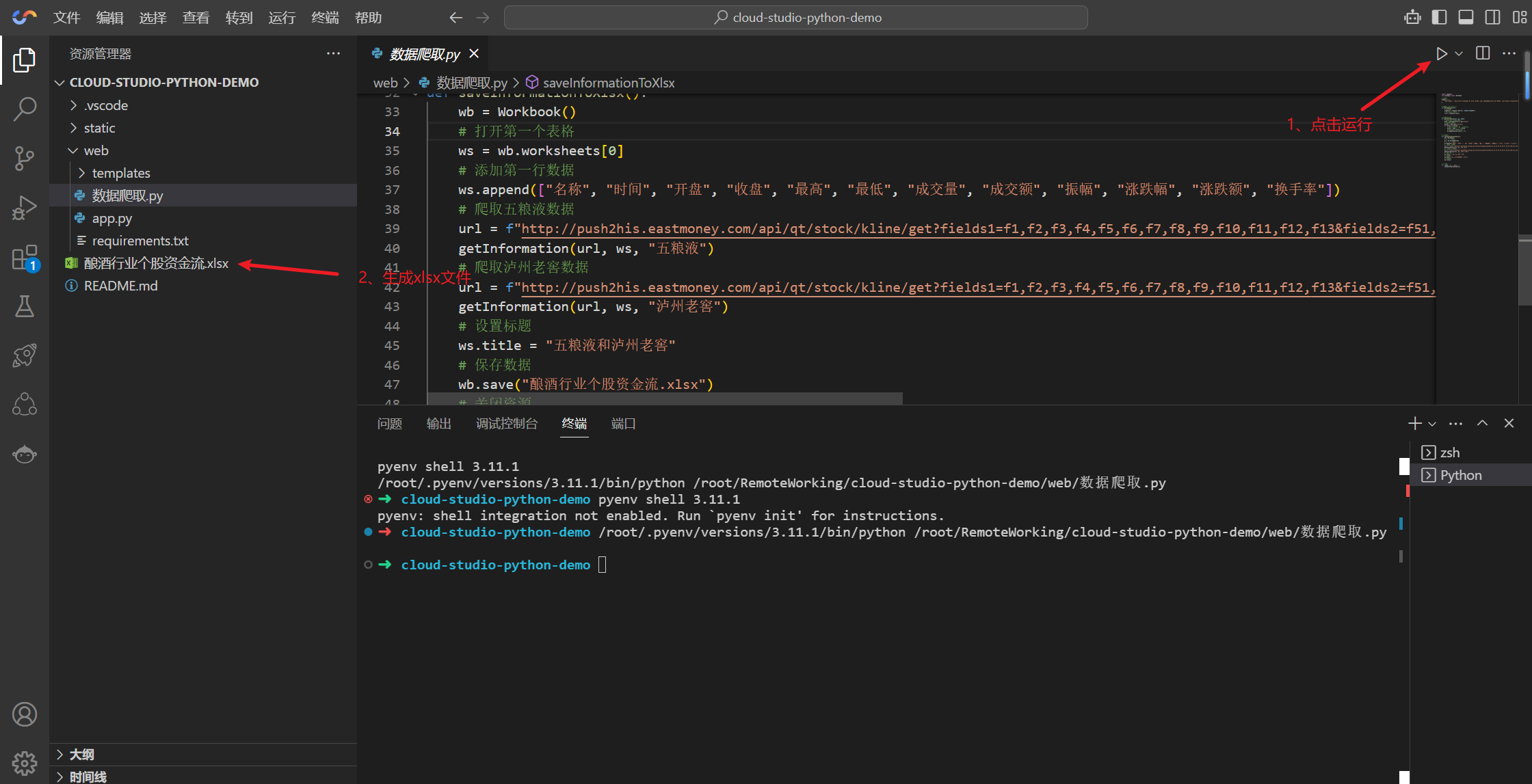Screen dimensions: 1532x784
Task: Switch to the 输出 panel tab
Action: (x=439, y=424)
